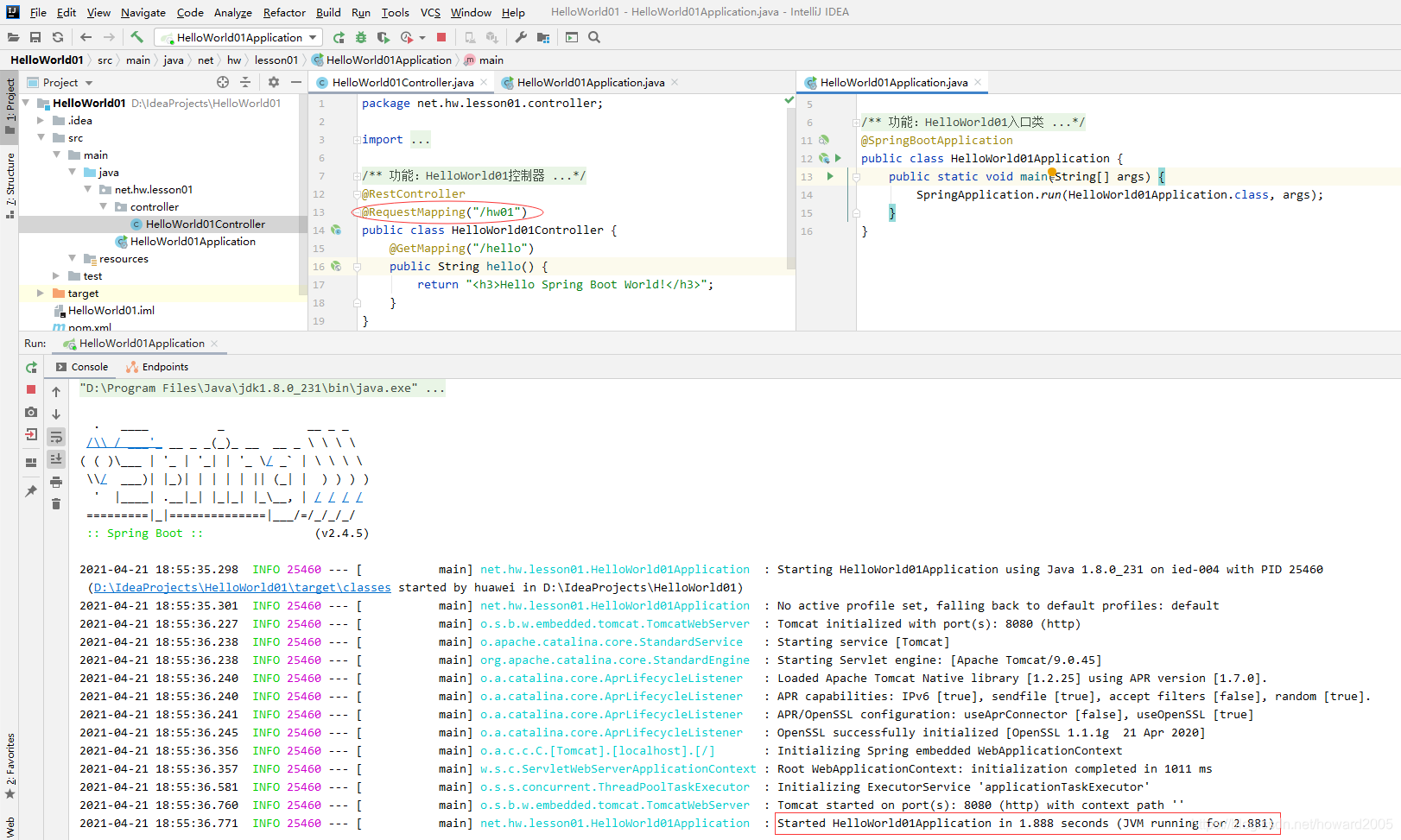The image size is (1401, 840).
Task: Open the Favorites side tool window
Action: pos(10,765)
